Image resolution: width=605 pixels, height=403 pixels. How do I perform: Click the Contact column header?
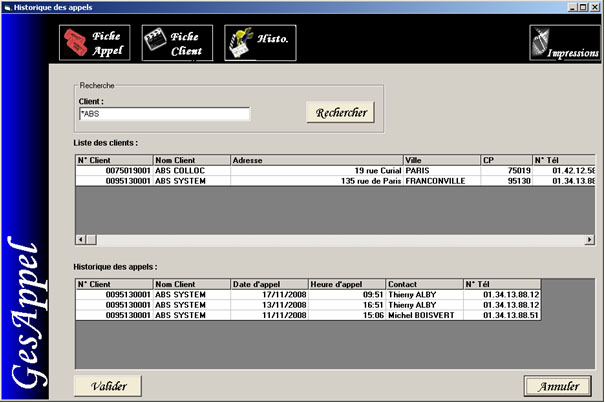coord(424,284)
